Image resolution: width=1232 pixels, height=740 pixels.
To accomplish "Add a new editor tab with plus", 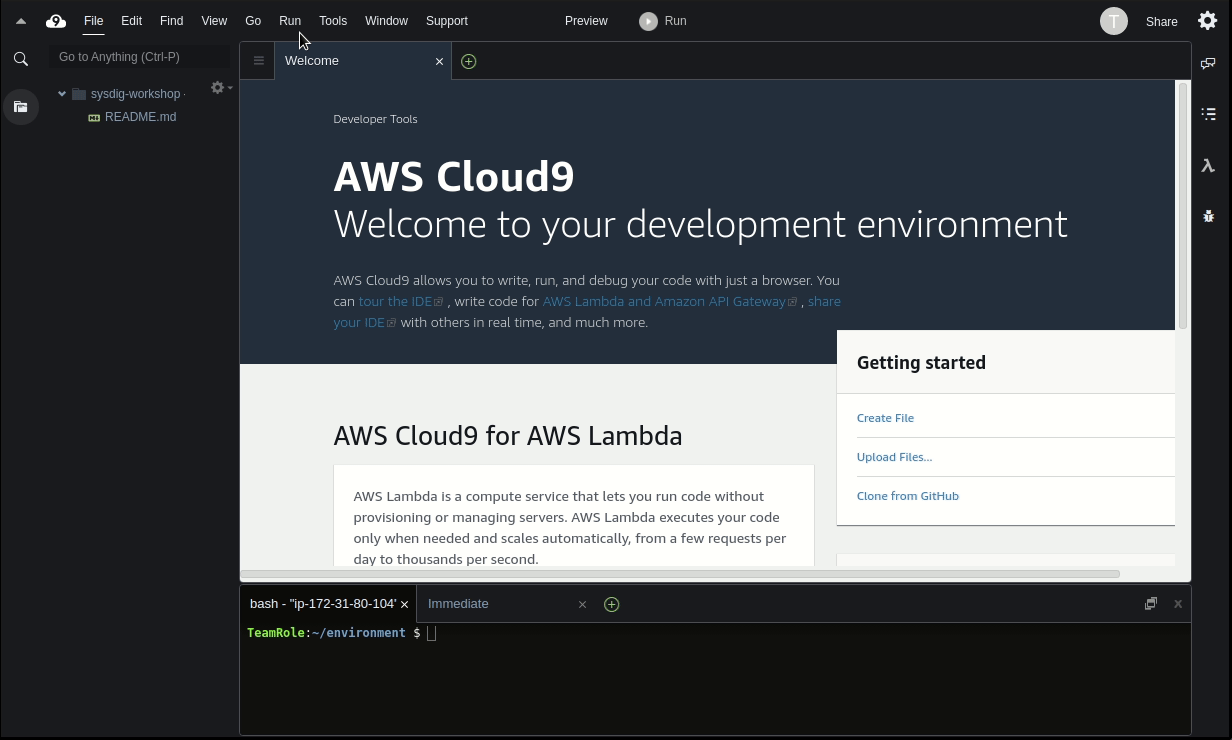I will (468, 62).
